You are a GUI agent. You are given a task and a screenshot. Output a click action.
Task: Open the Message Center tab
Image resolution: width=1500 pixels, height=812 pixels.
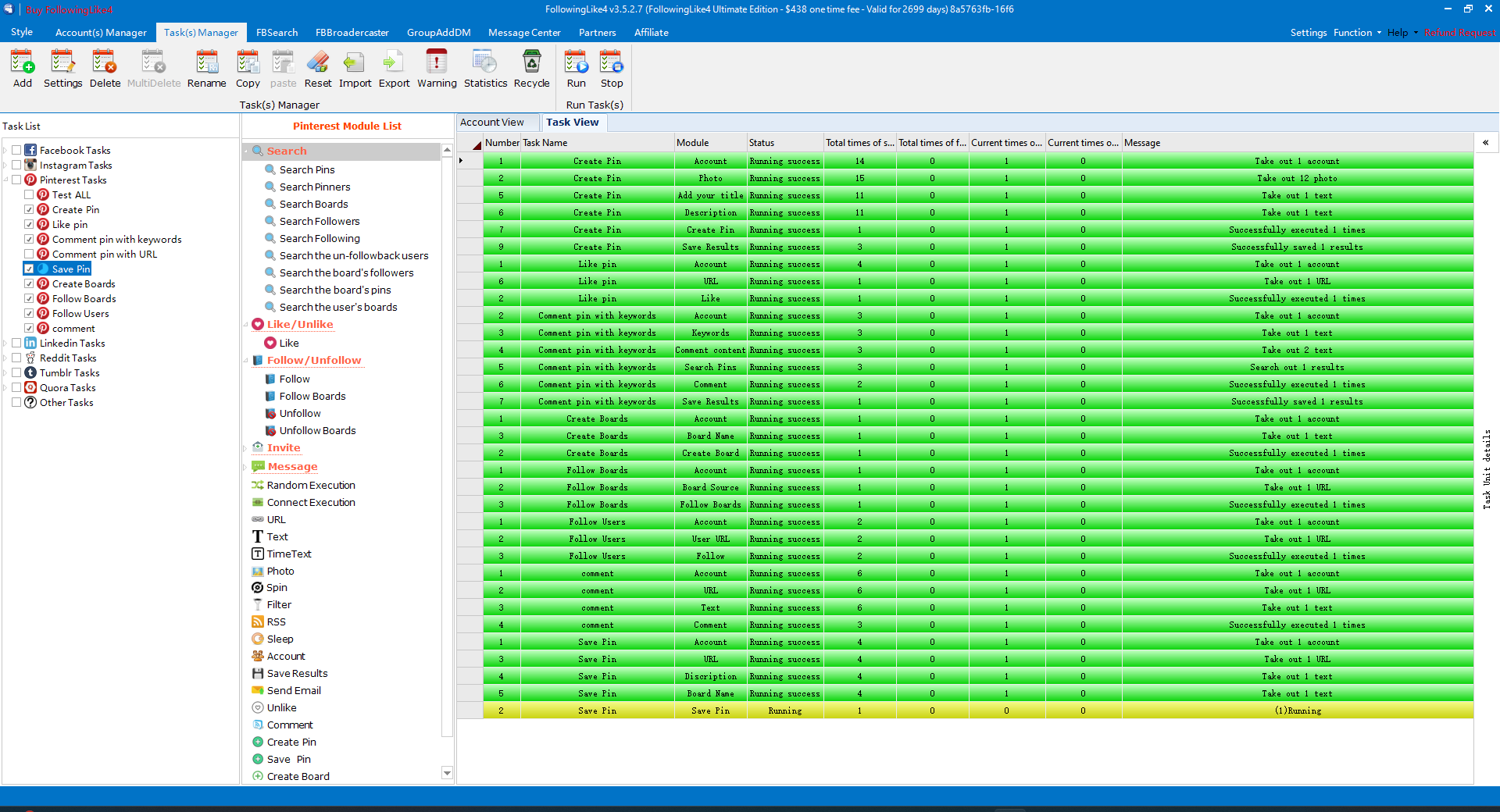click(524, 32)
